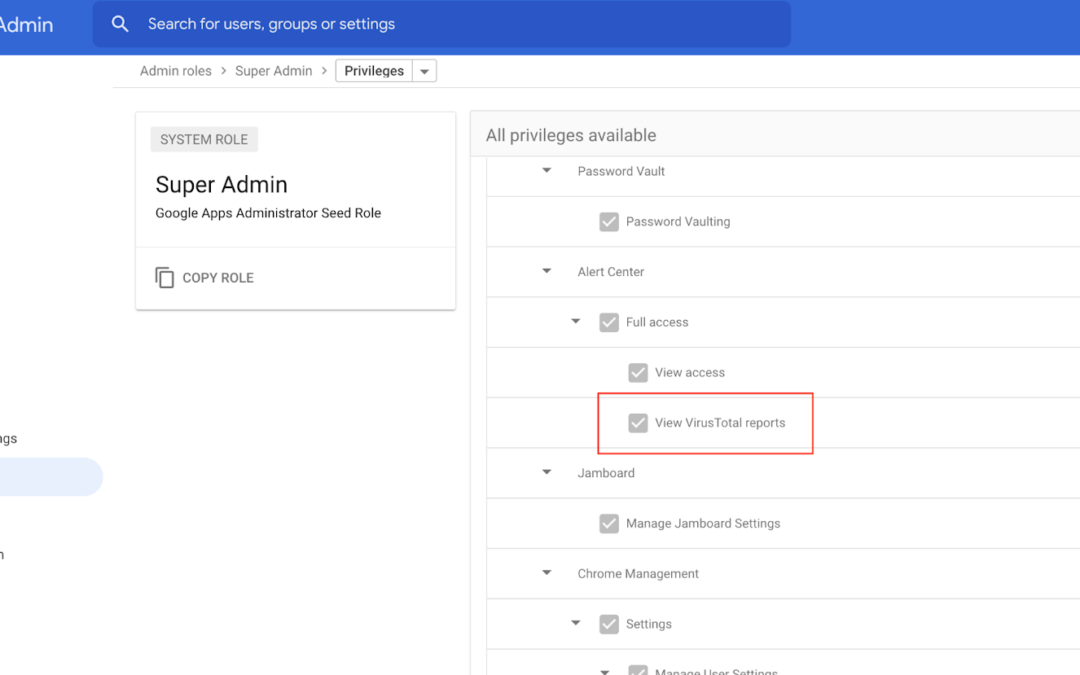The image size is (1080, 675).
Task: Open the Privileges dropdown arrow
Action: [424, 71]
